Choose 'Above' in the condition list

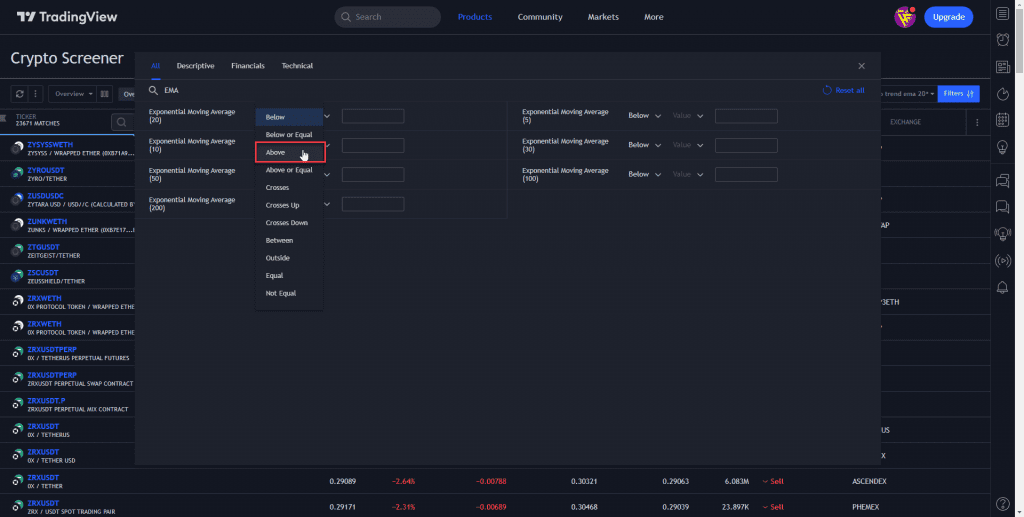tap(289, 152)
